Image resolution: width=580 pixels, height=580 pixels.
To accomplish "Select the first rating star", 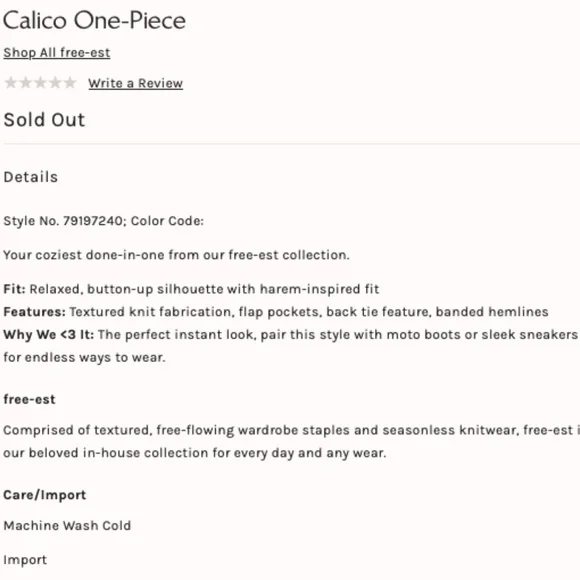I will 11,82.
